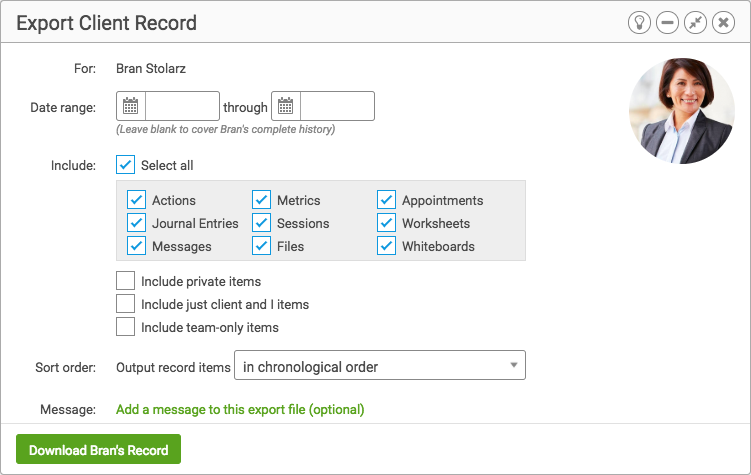Click the end date text field
751x475 pixels.
(337, 106)
